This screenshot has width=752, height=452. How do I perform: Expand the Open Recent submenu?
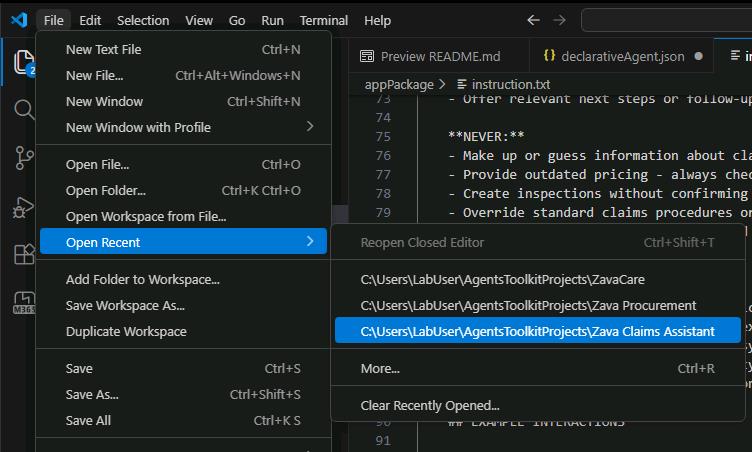click(183, 241)
